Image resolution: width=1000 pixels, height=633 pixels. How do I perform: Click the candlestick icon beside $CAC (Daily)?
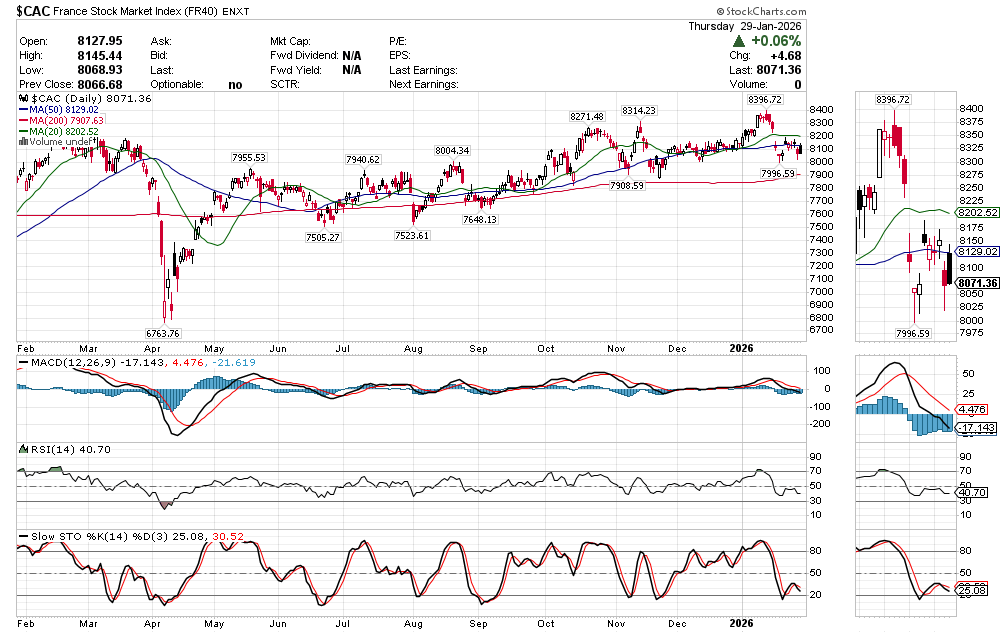(24, 99)
